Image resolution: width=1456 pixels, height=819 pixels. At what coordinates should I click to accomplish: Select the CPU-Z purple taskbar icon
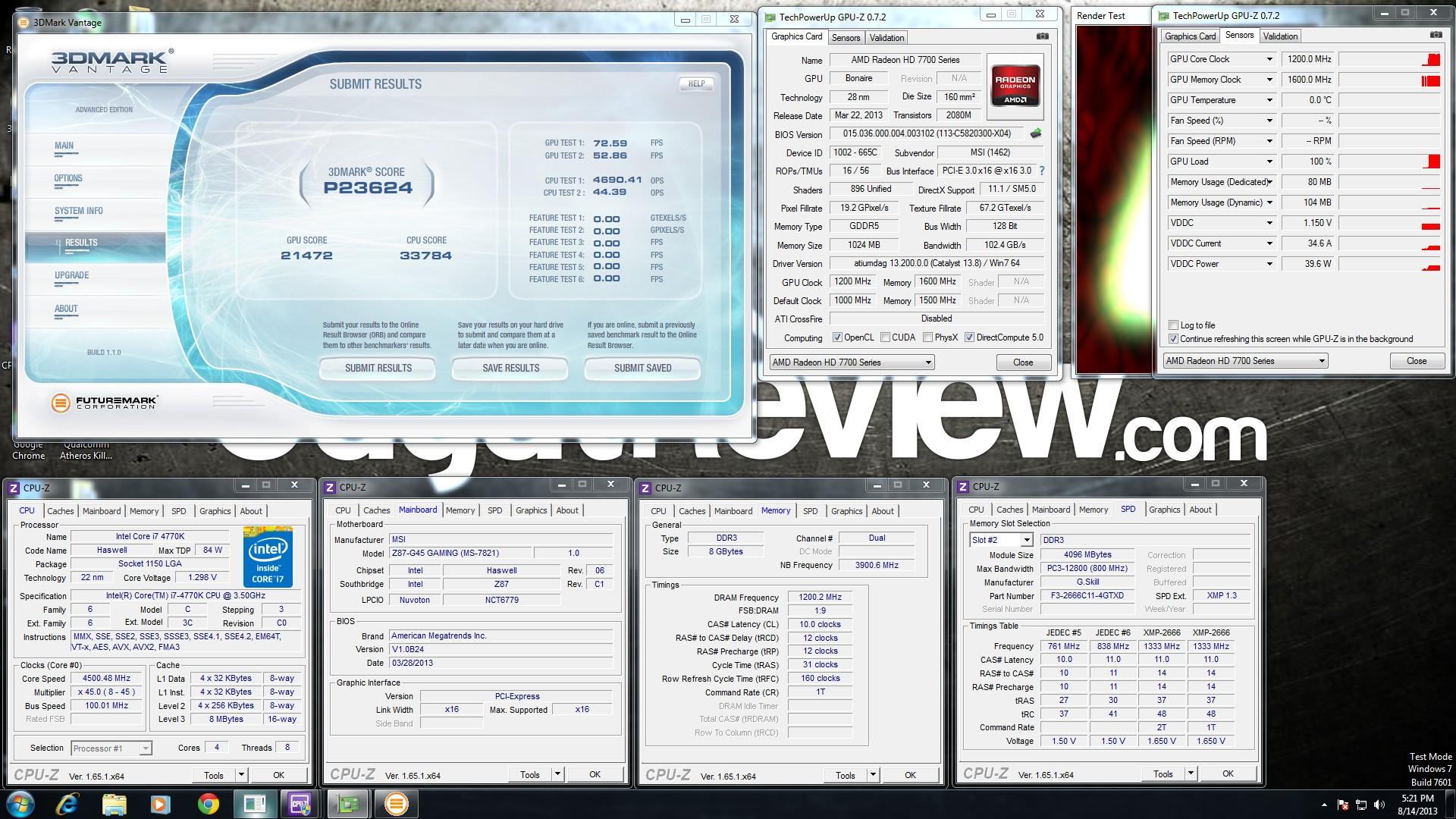click(300, 804)
